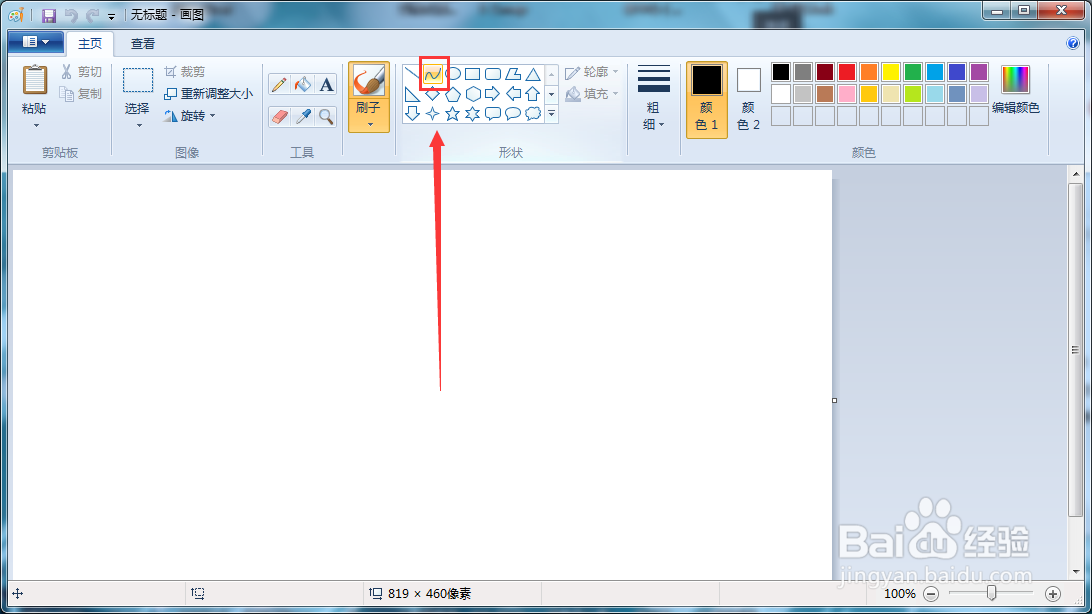Click vertical scrollbar down arrow

[x=1077, y=572]
